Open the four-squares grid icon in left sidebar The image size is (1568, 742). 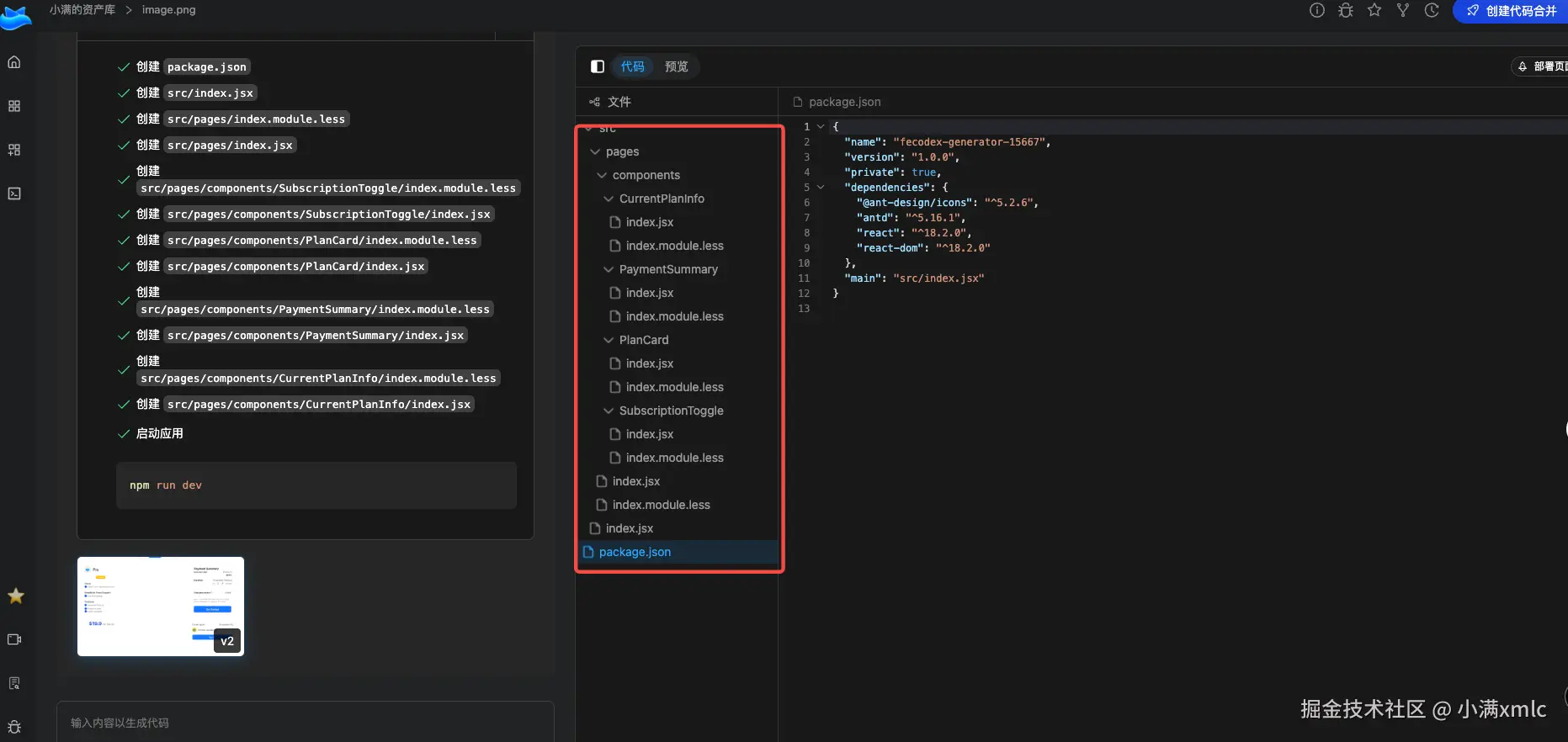[14, 106]
